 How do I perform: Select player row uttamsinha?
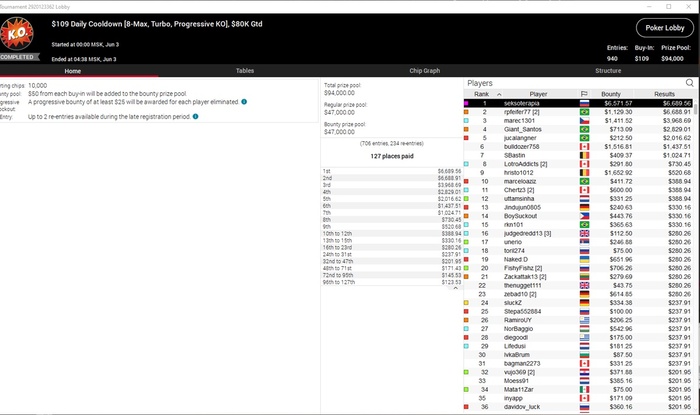578,199
